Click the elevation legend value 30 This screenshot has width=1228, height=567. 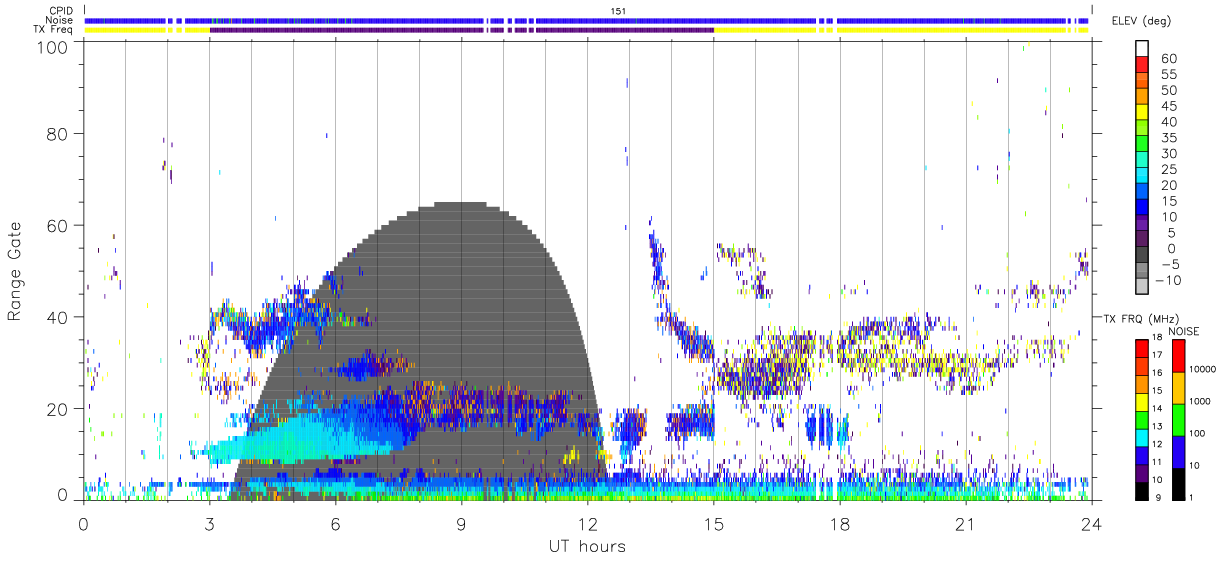[x=1168, y=154]
